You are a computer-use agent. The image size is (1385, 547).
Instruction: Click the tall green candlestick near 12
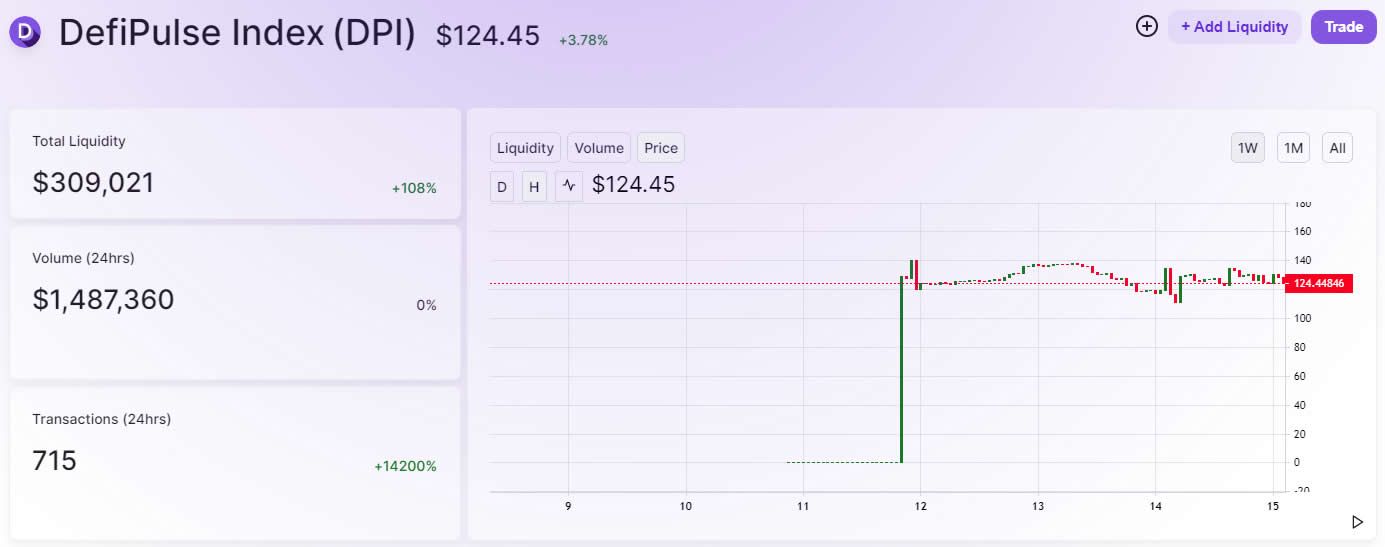[x=902, y=370]
